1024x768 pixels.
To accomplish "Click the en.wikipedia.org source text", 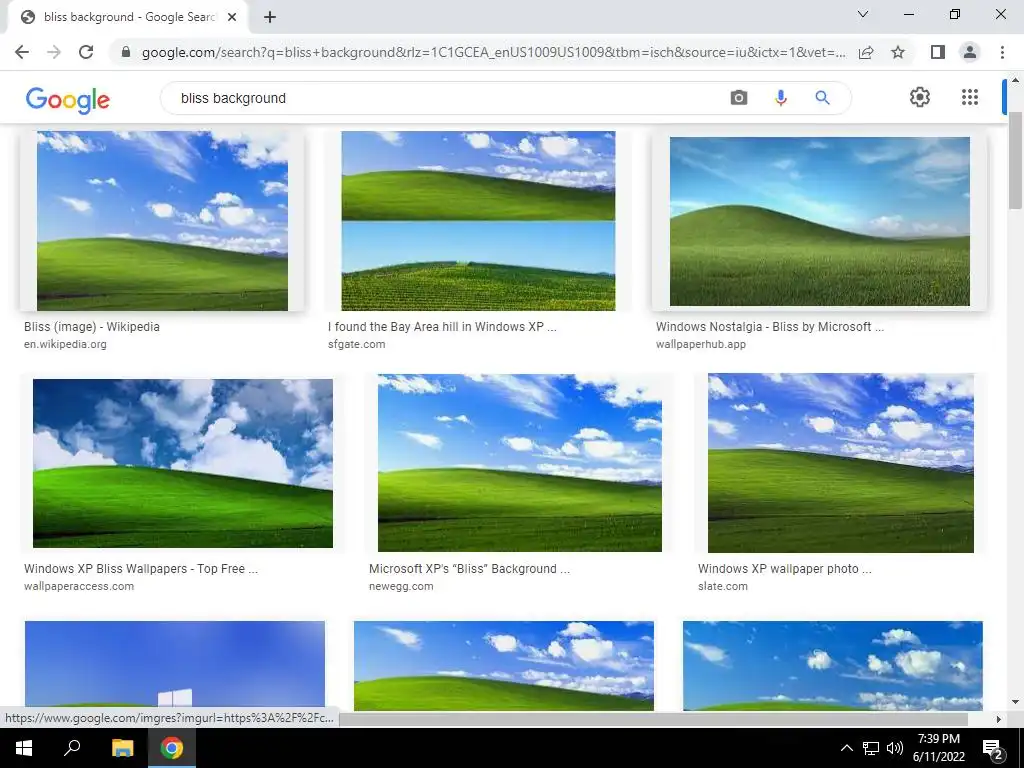I will 65,344.
